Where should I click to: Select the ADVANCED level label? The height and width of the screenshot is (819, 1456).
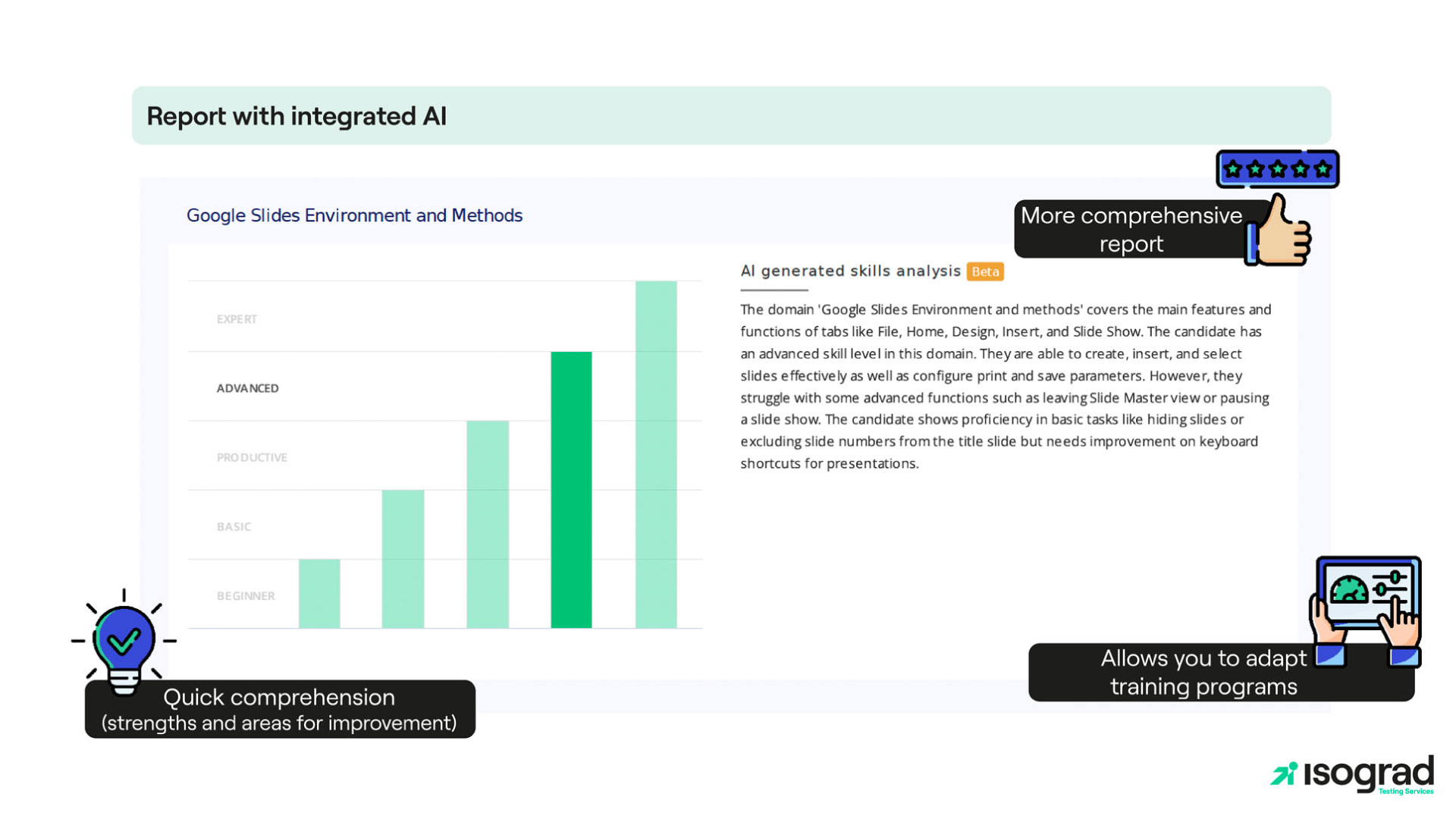click(x=248, y=388)
